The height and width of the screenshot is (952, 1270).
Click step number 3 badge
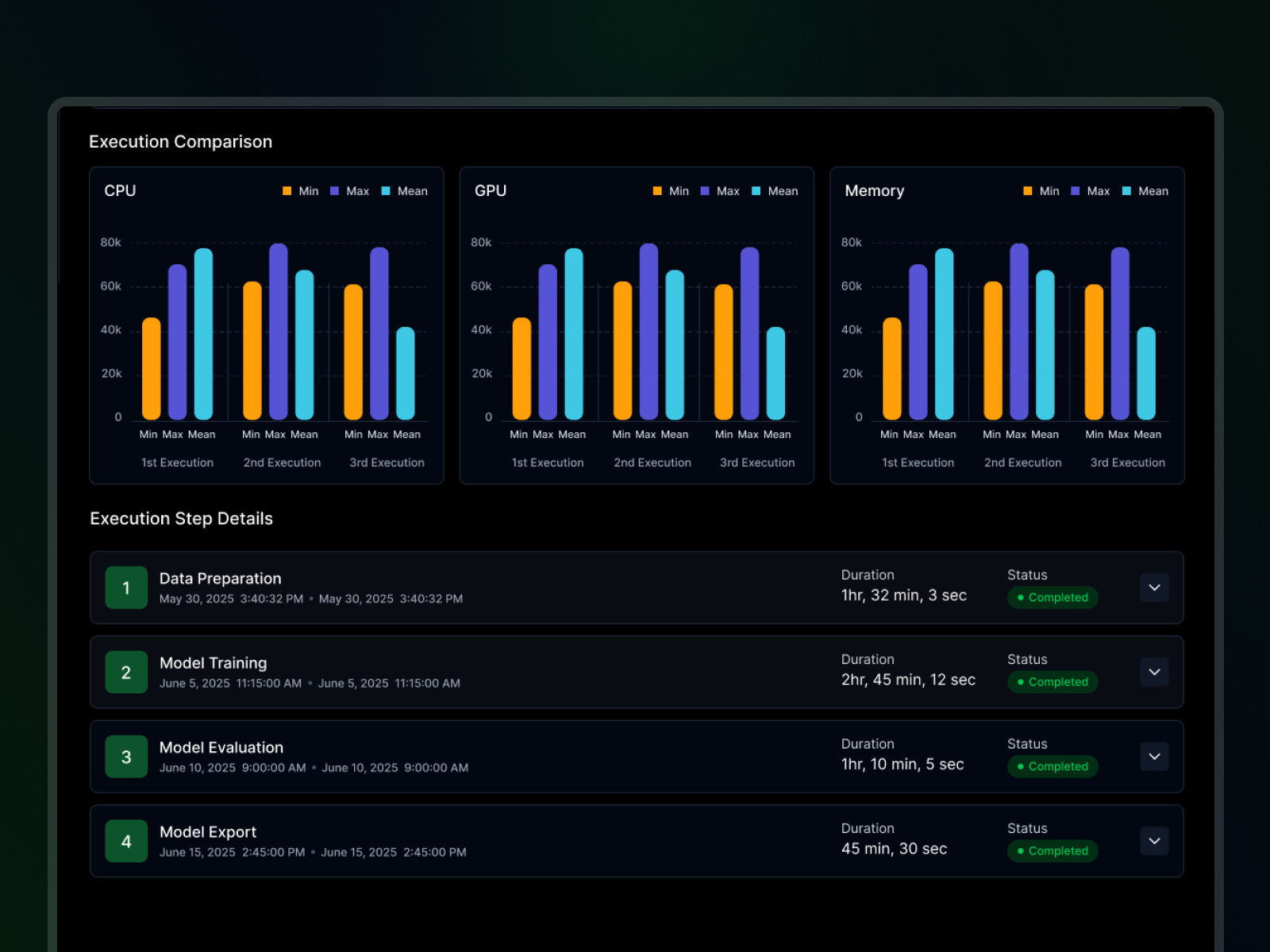pos(126,757)
